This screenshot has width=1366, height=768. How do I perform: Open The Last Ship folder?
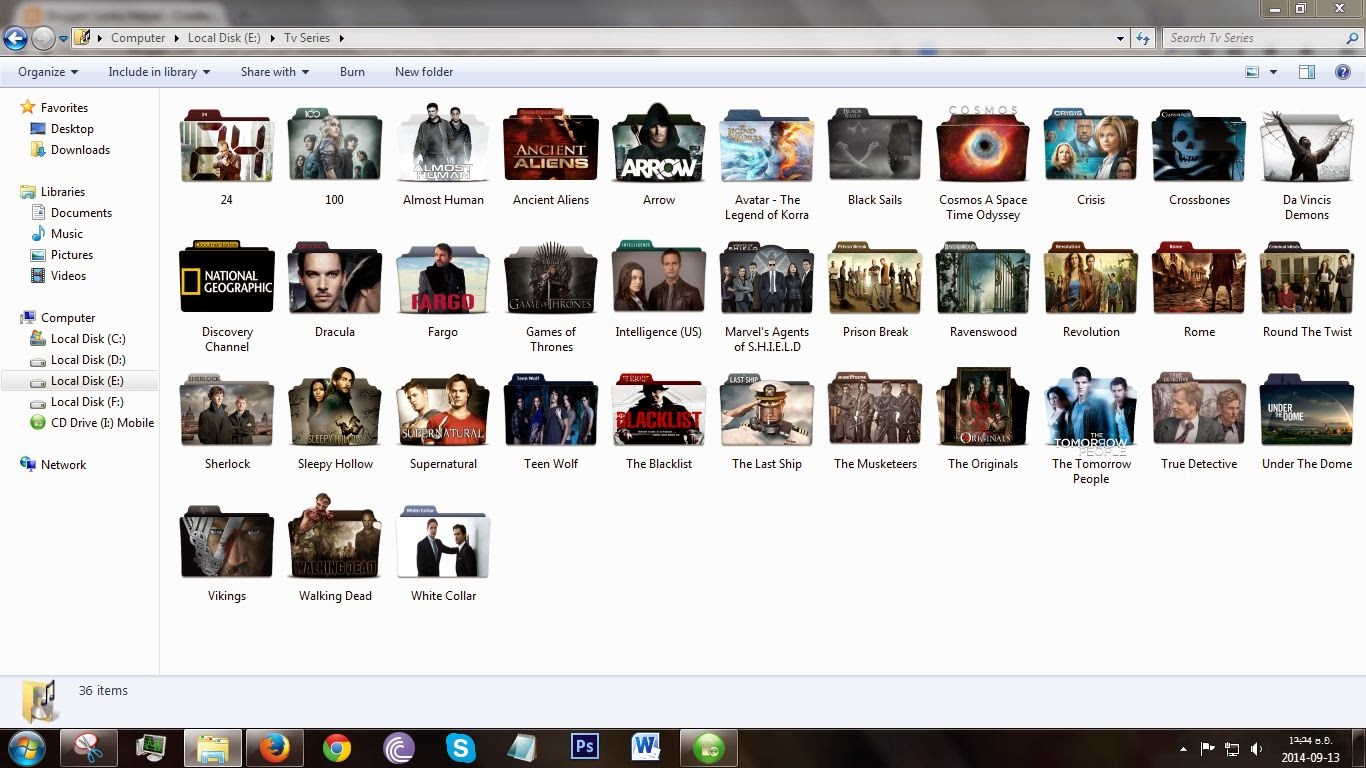(x=767, y=411)
